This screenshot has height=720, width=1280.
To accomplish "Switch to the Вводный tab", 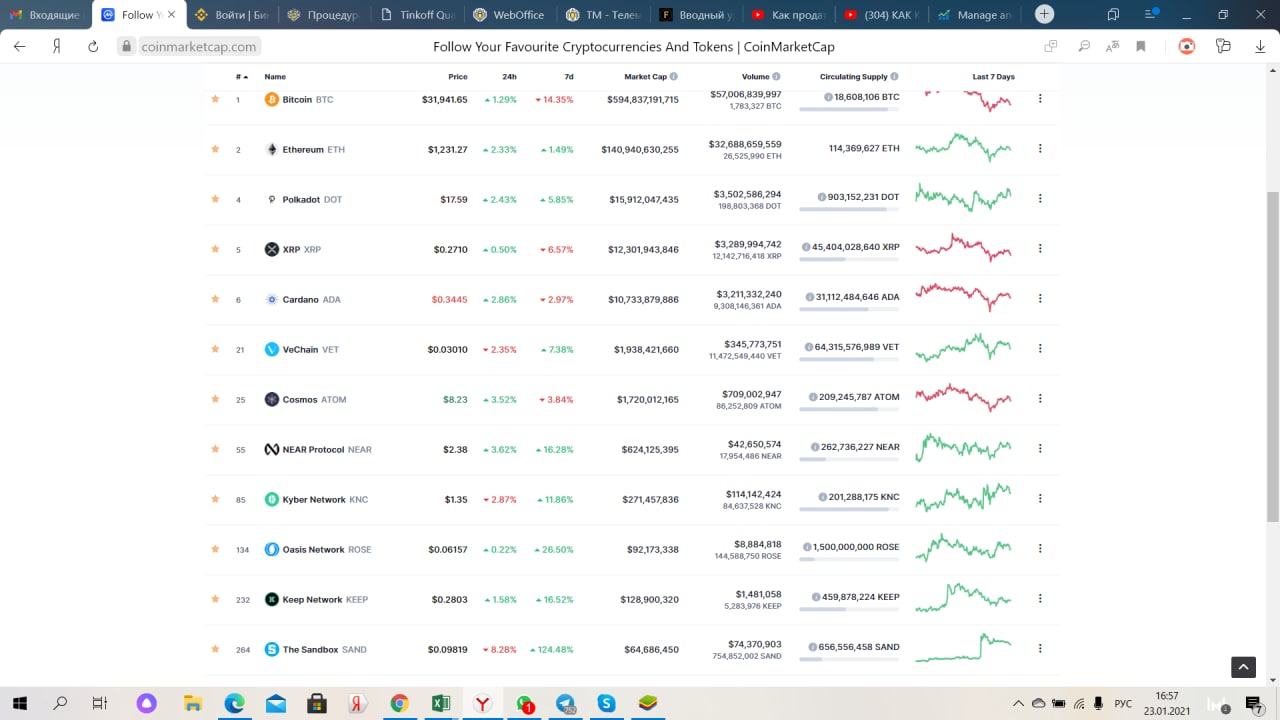I will point(696,15).
